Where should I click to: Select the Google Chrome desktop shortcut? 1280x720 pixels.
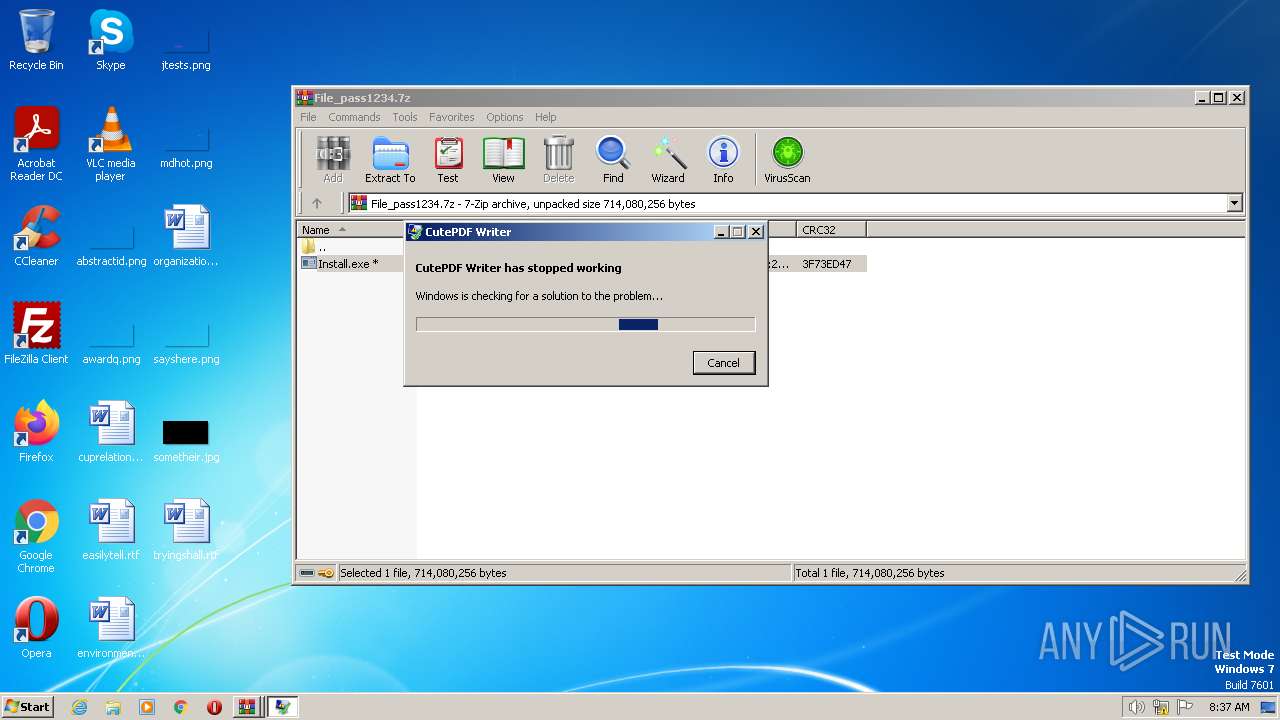pos(36,536)
